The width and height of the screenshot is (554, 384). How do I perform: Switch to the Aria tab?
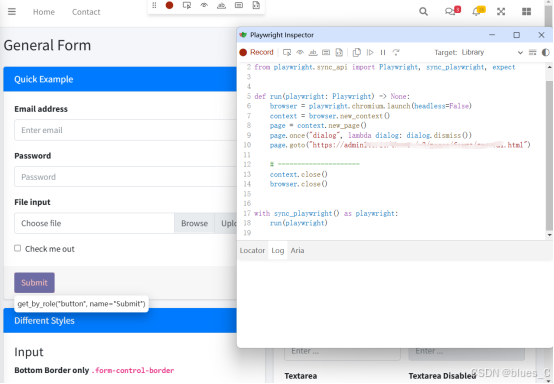coord(297,250)
